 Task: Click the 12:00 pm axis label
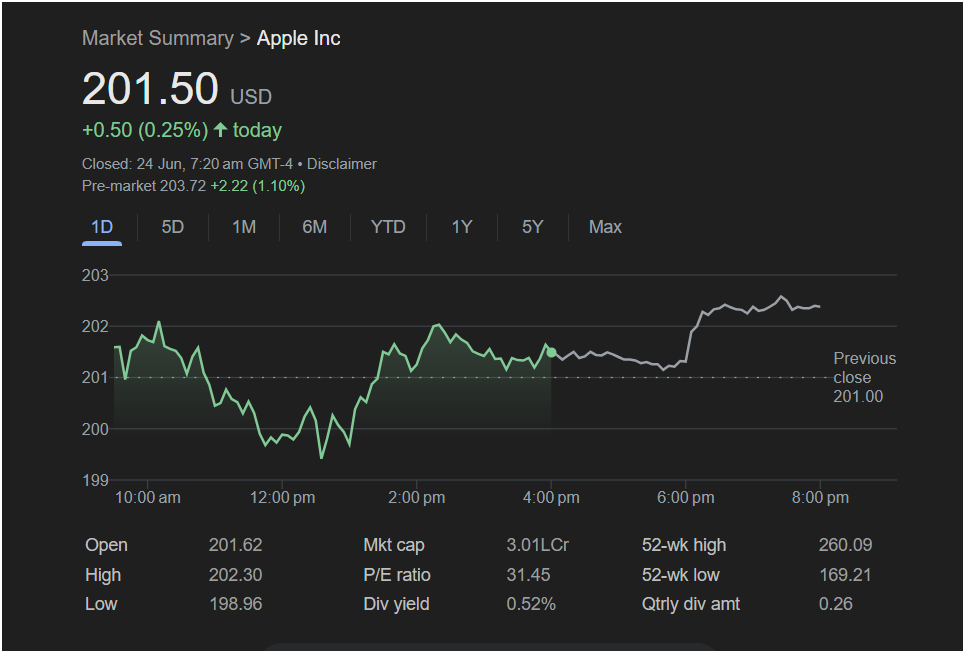(282, 497)
